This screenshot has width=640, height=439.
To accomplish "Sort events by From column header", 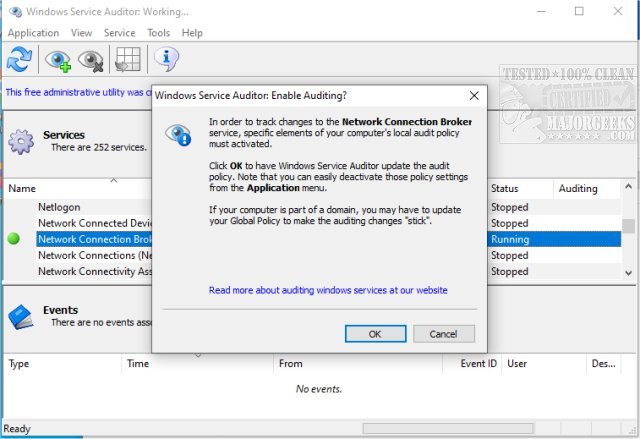I will click(x=358, y=364).
